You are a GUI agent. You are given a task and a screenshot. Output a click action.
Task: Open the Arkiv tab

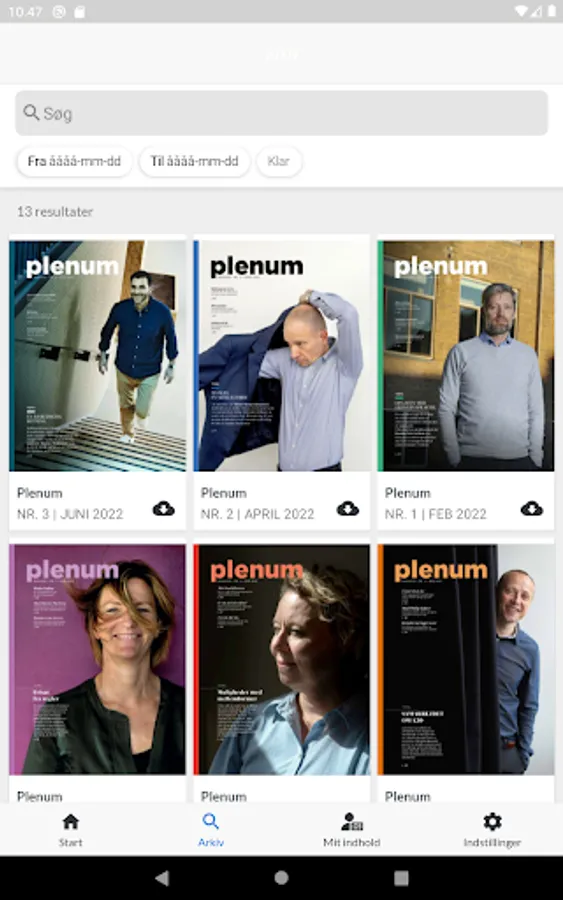tap(211, 830)
